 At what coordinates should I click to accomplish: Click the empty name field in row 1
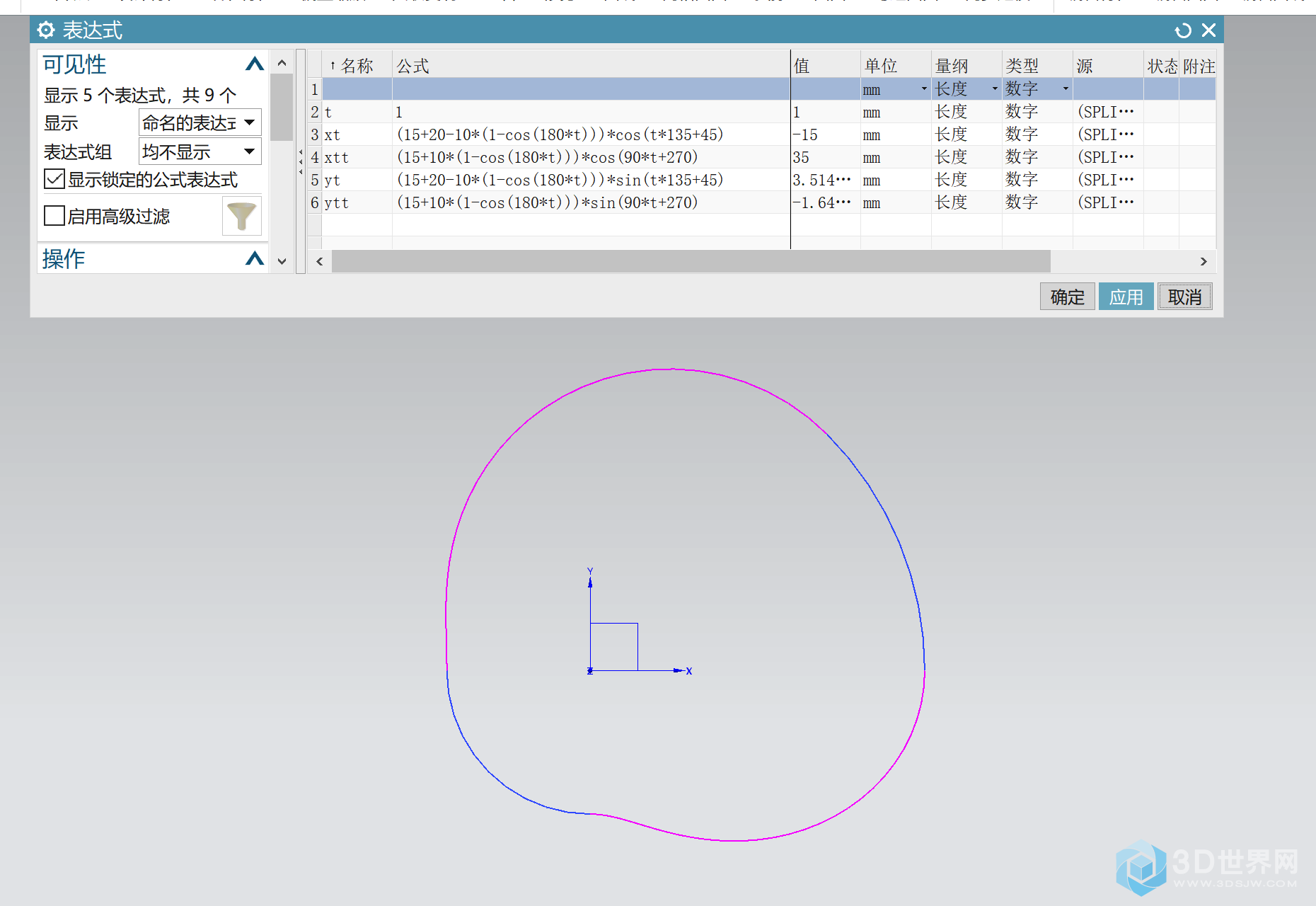tap(357, 89)
